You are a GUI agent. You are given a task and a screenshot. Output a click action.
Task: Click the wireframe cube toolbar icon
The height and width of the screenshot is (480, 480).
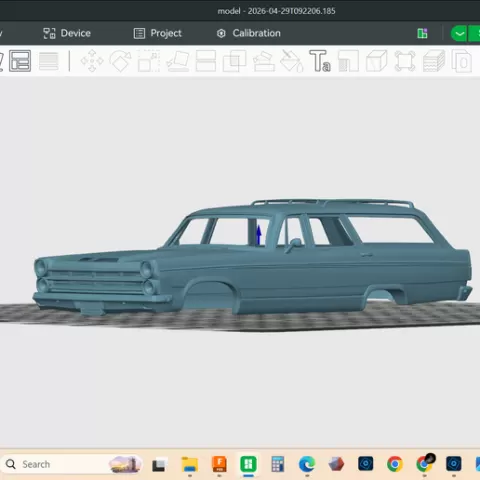[377, 61]
